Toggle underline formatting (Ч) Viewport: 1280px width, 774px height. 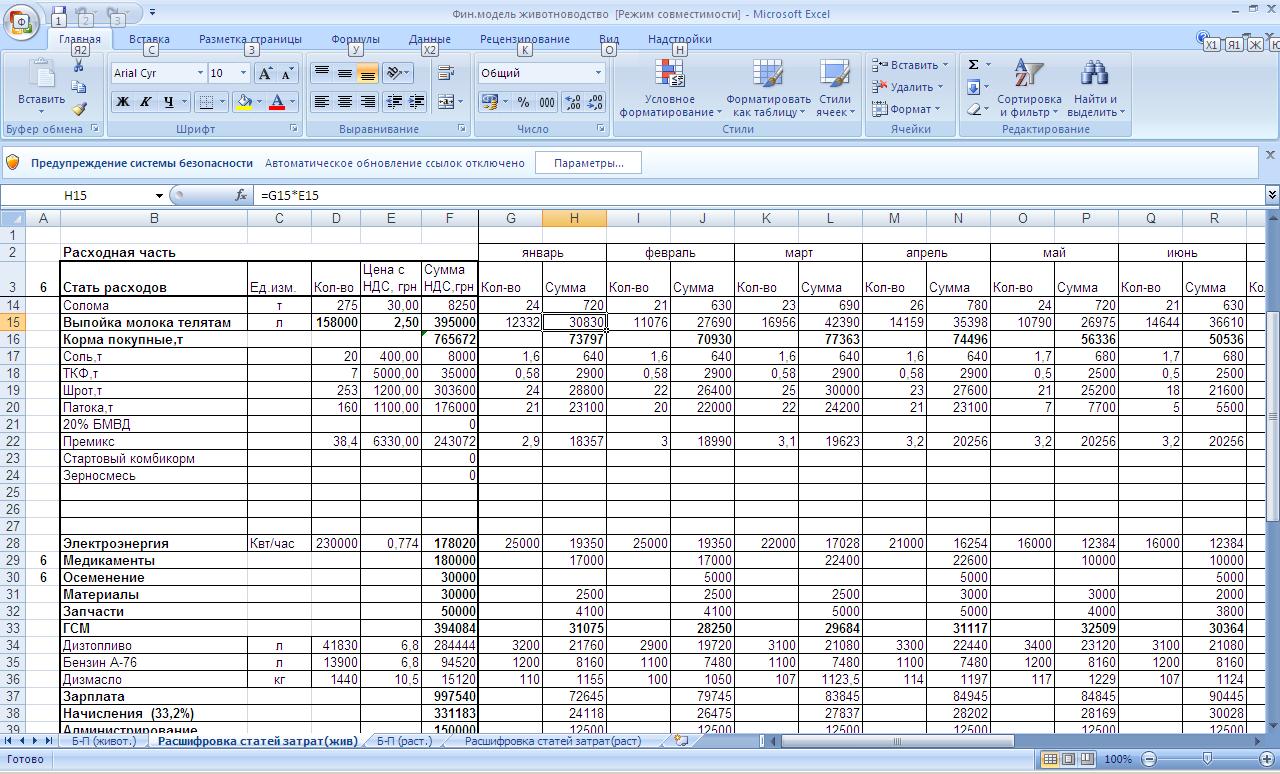pyautogui.click(x=169, y=102)
